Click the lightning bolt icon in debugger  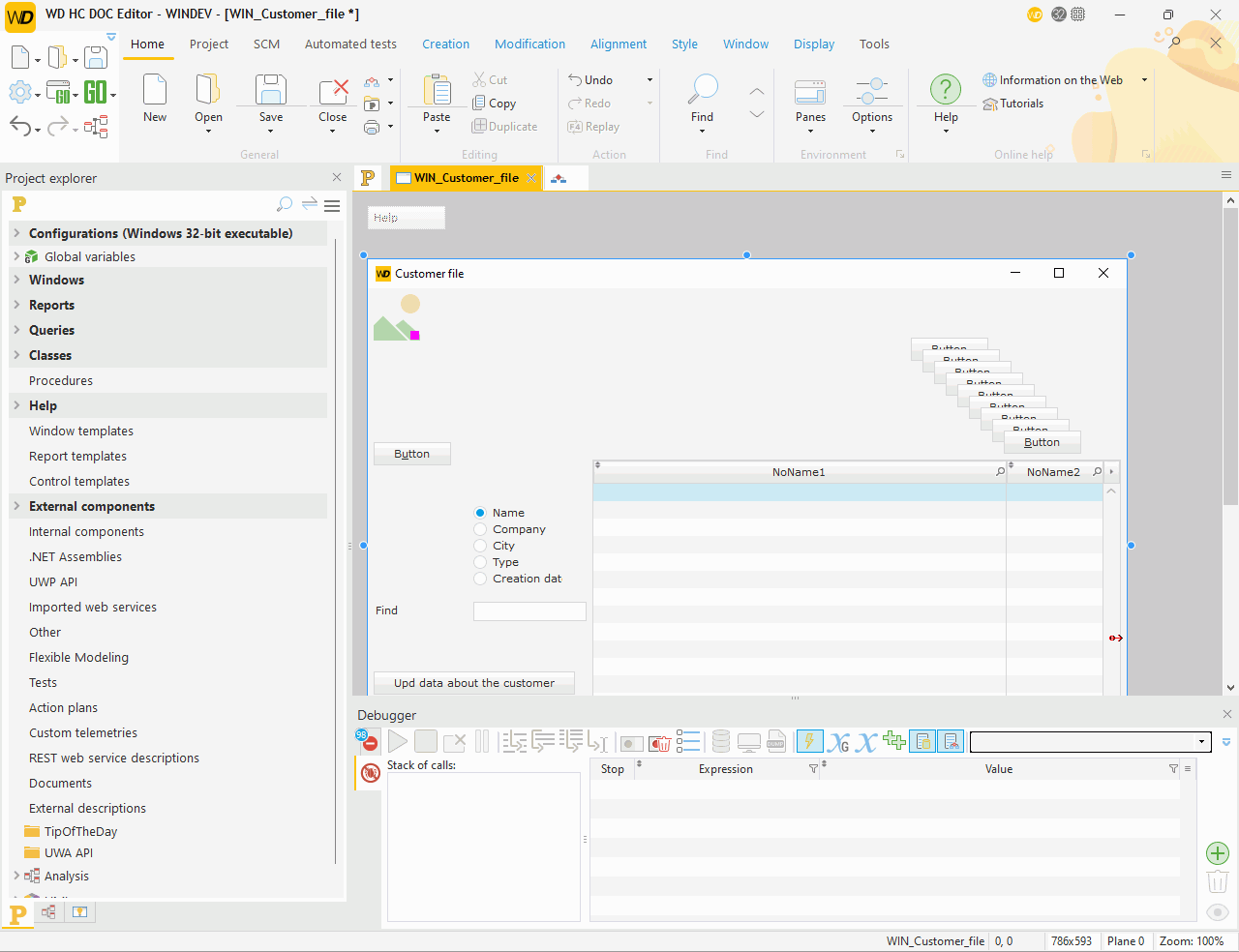tap(809, 741)
